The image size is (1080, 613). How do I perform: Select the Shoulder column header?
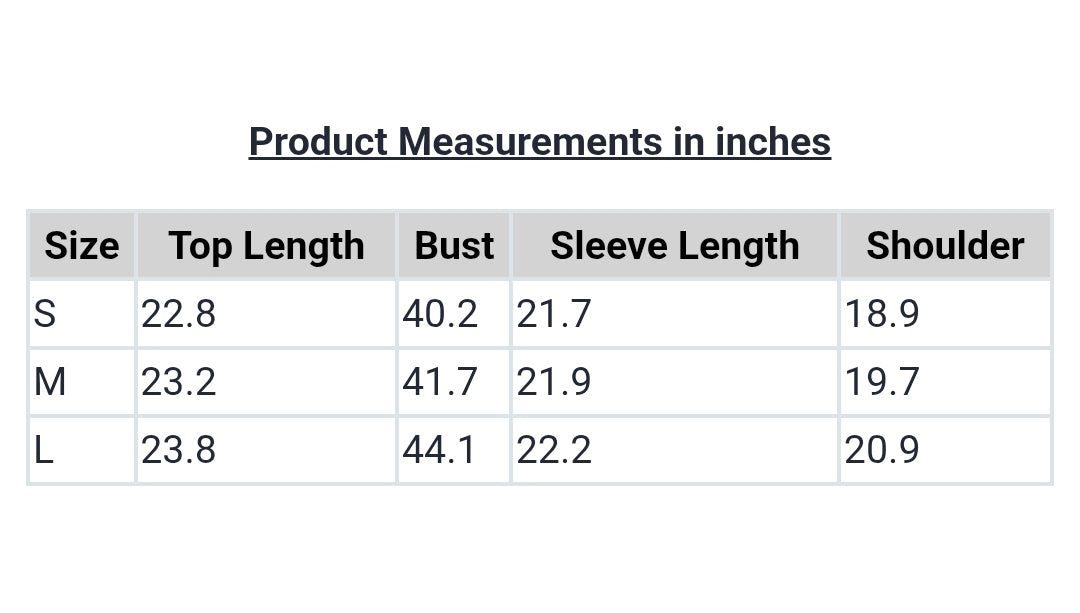pyautogui.click(x=945, y=246)
